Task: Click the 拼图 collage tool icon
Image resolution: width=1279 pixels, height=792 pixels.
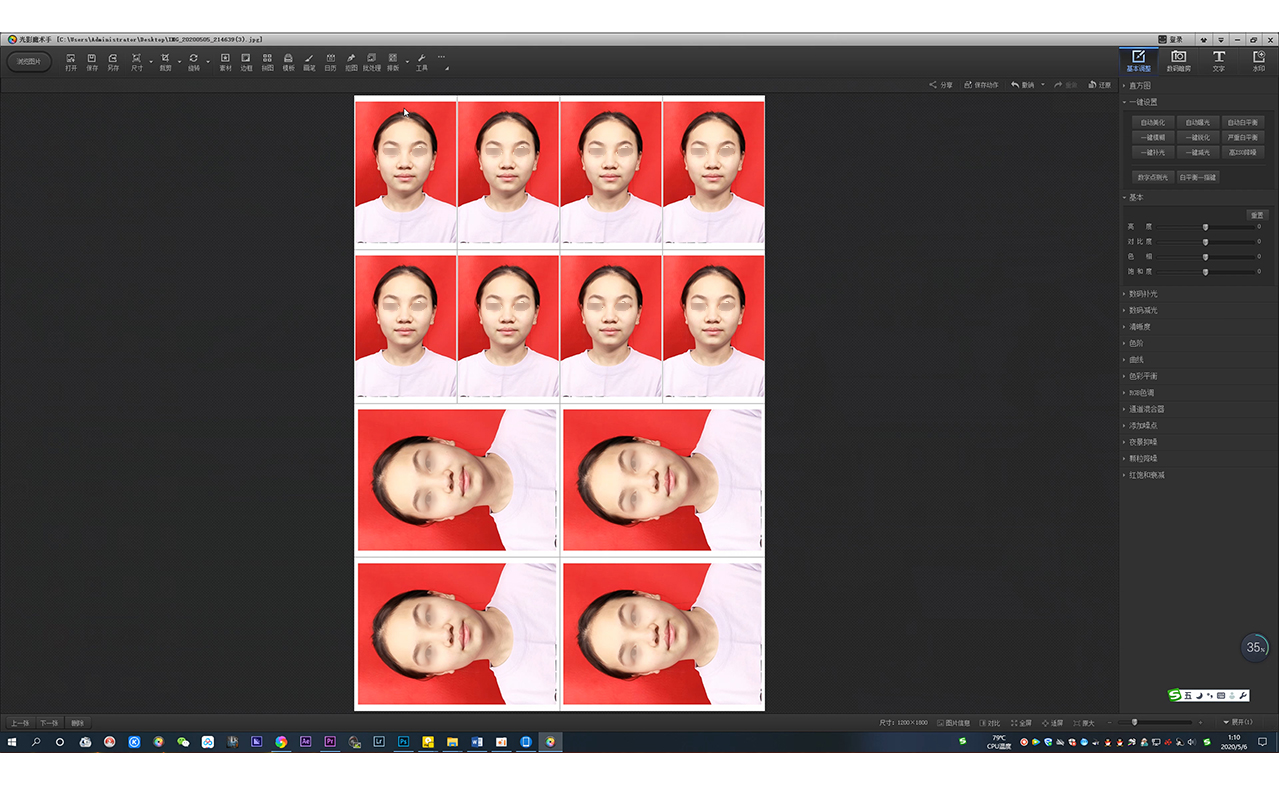Action: 266,62
